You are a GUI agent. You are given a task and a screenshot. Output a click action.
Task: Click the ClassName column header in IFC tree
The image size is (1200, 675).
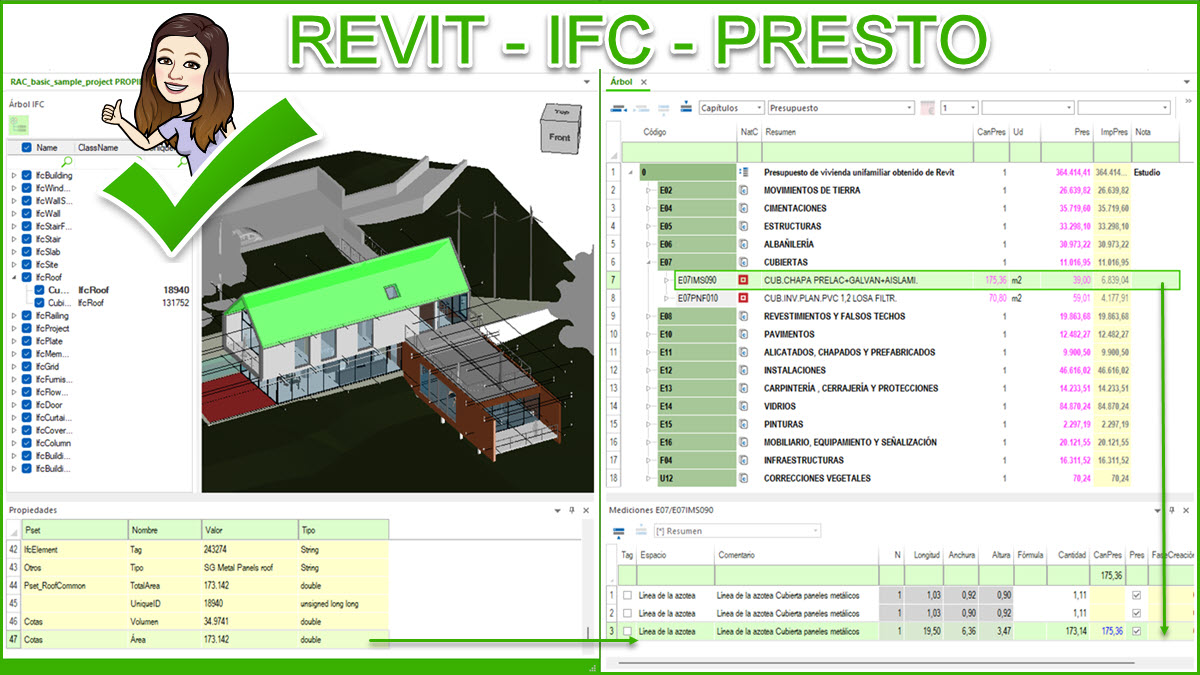[98, 147]
